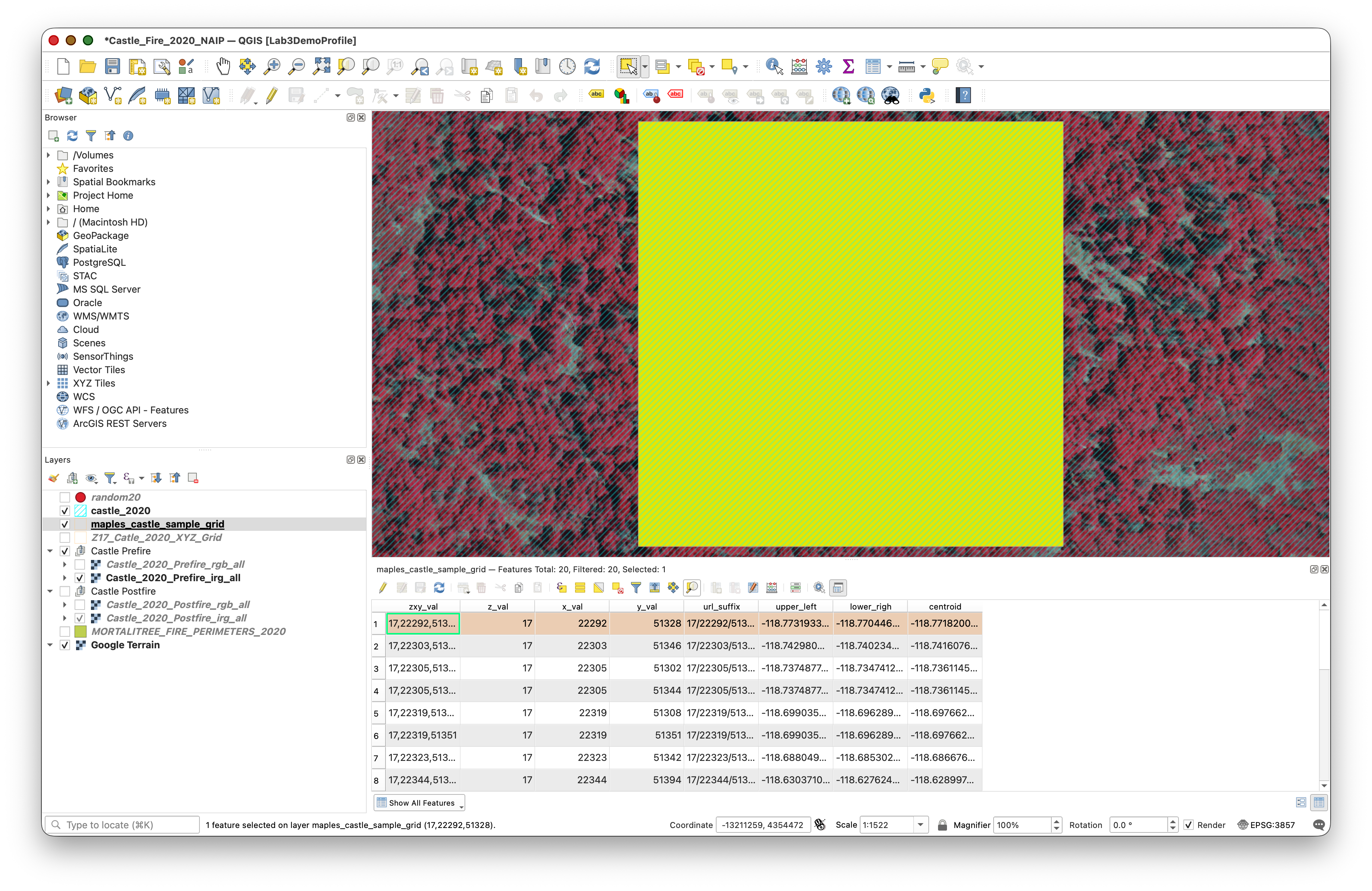Toggle editing pencil in attribute table
1372x891 pixels.
(383, 588)
